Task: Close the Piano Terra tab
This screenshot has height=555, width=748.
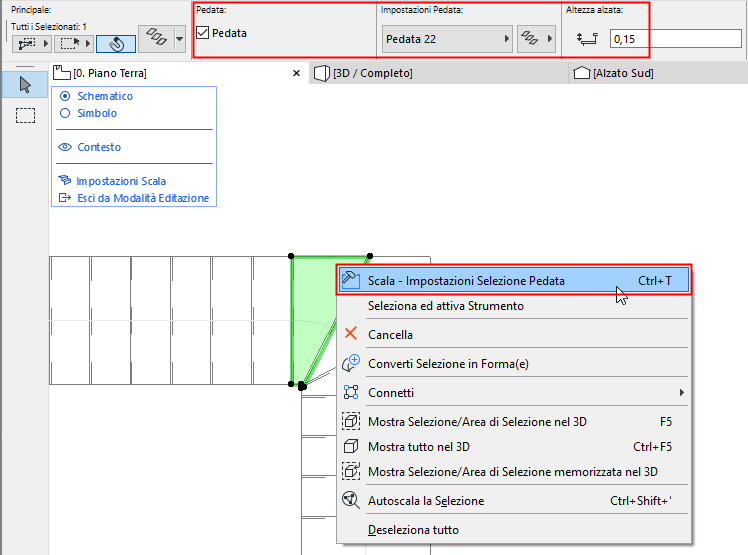Action: click(x=296, y=73)
